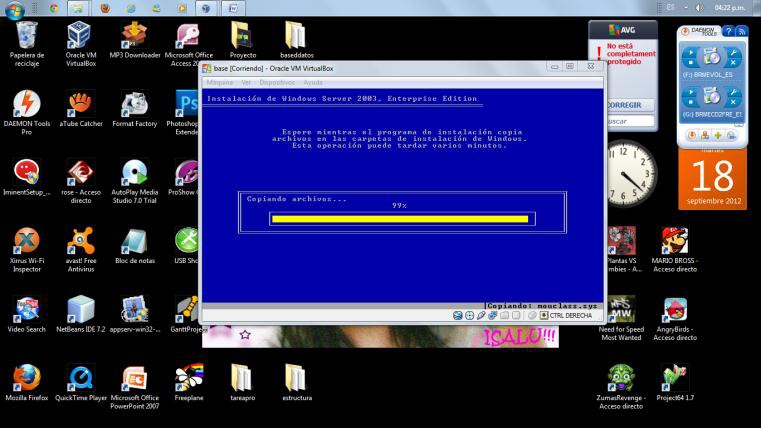Screen dimensions: 761x428
Task: Select the ZumasRevenge desktop shortcut
Action: (621, 387)
